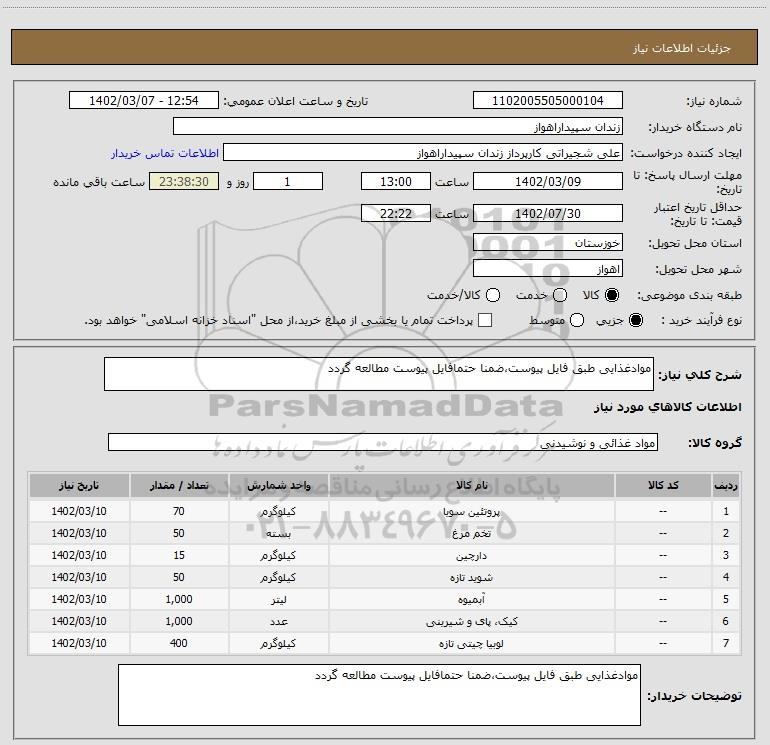Image resolution: width=770 pixels, height=745 pixels.
Task: Select the خدمت radio button
Action: point(560,295)
